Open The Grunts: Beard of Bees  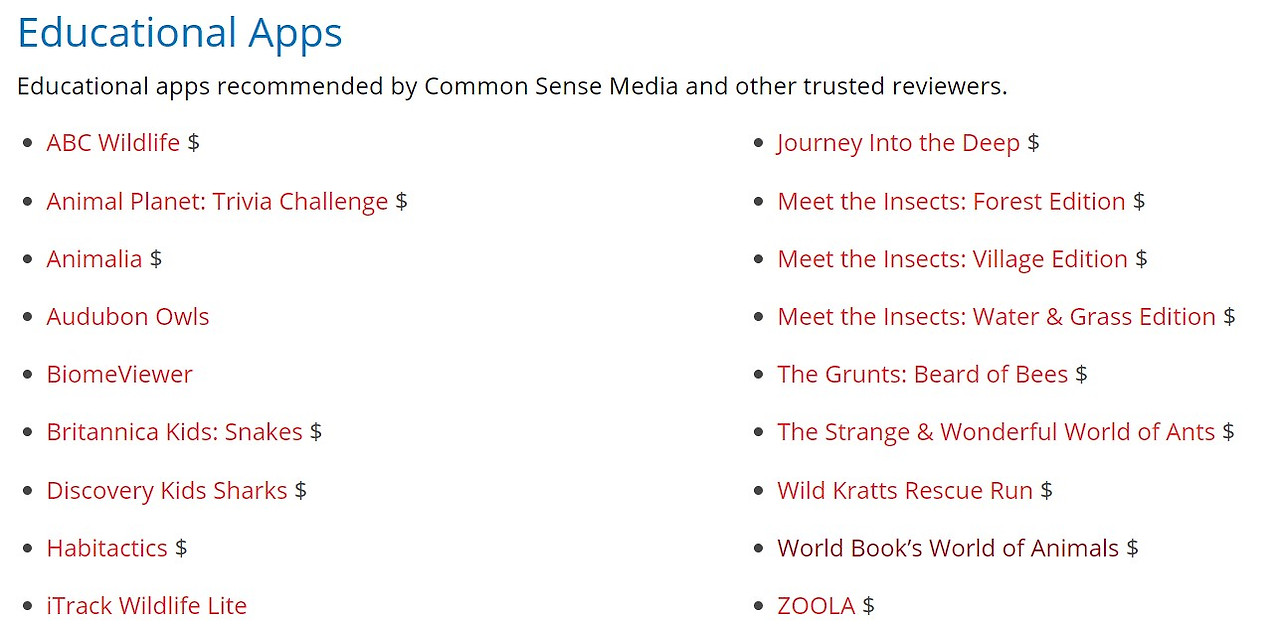922,375
